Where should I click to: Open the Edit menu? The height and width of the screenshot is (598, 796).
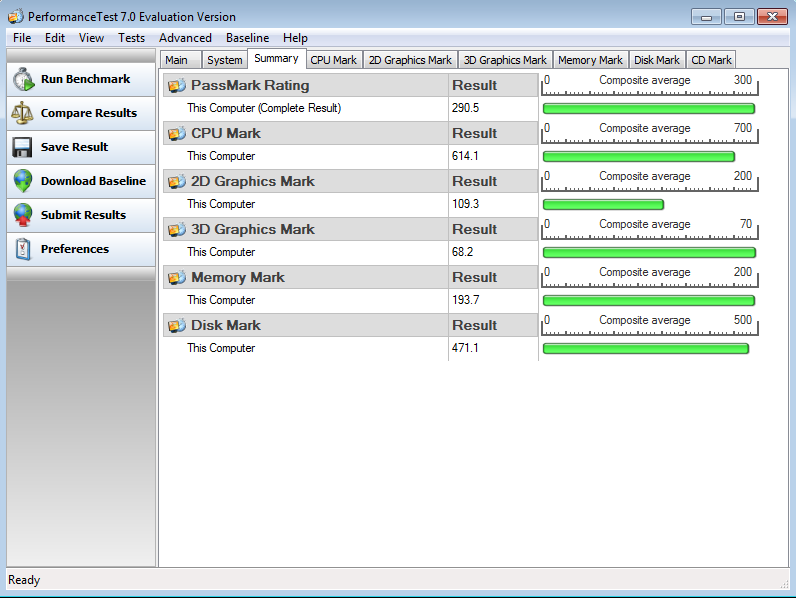point(54,38)
